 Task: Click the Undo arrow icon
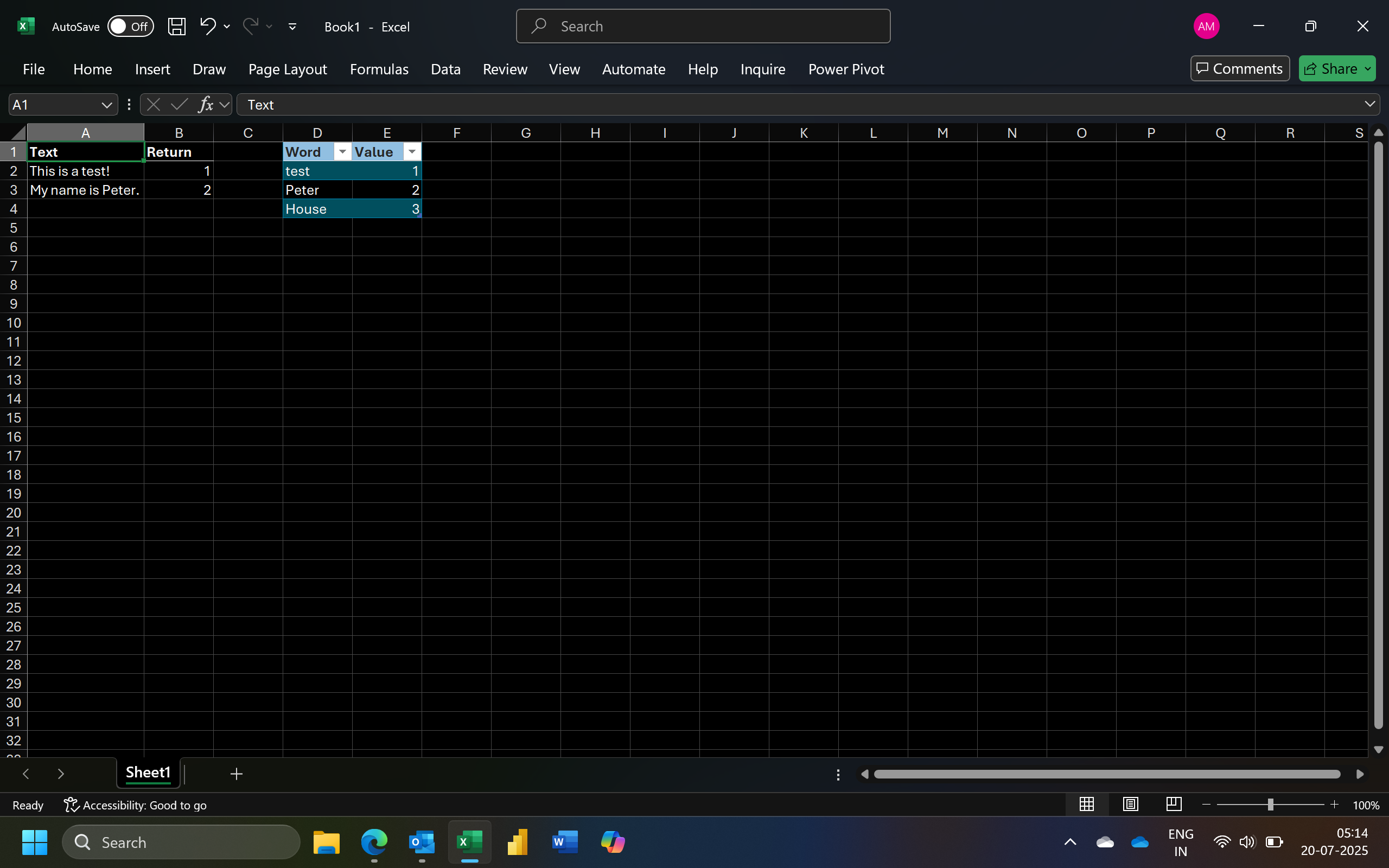(x=207, y=26)
